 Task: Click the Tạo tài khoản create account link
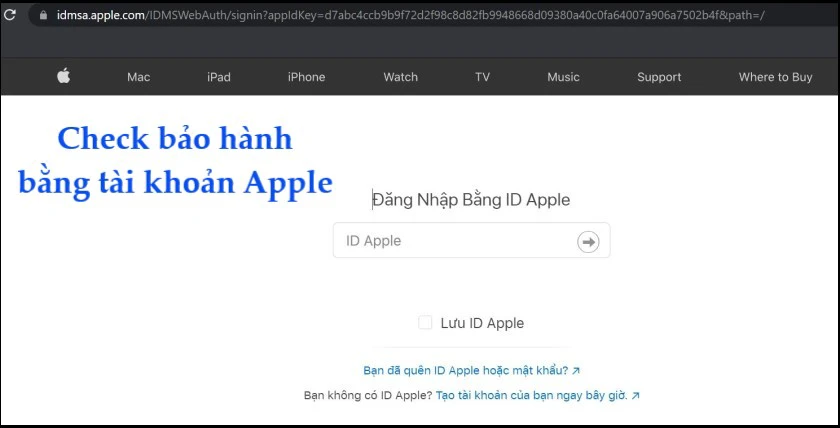click(538, 396)
